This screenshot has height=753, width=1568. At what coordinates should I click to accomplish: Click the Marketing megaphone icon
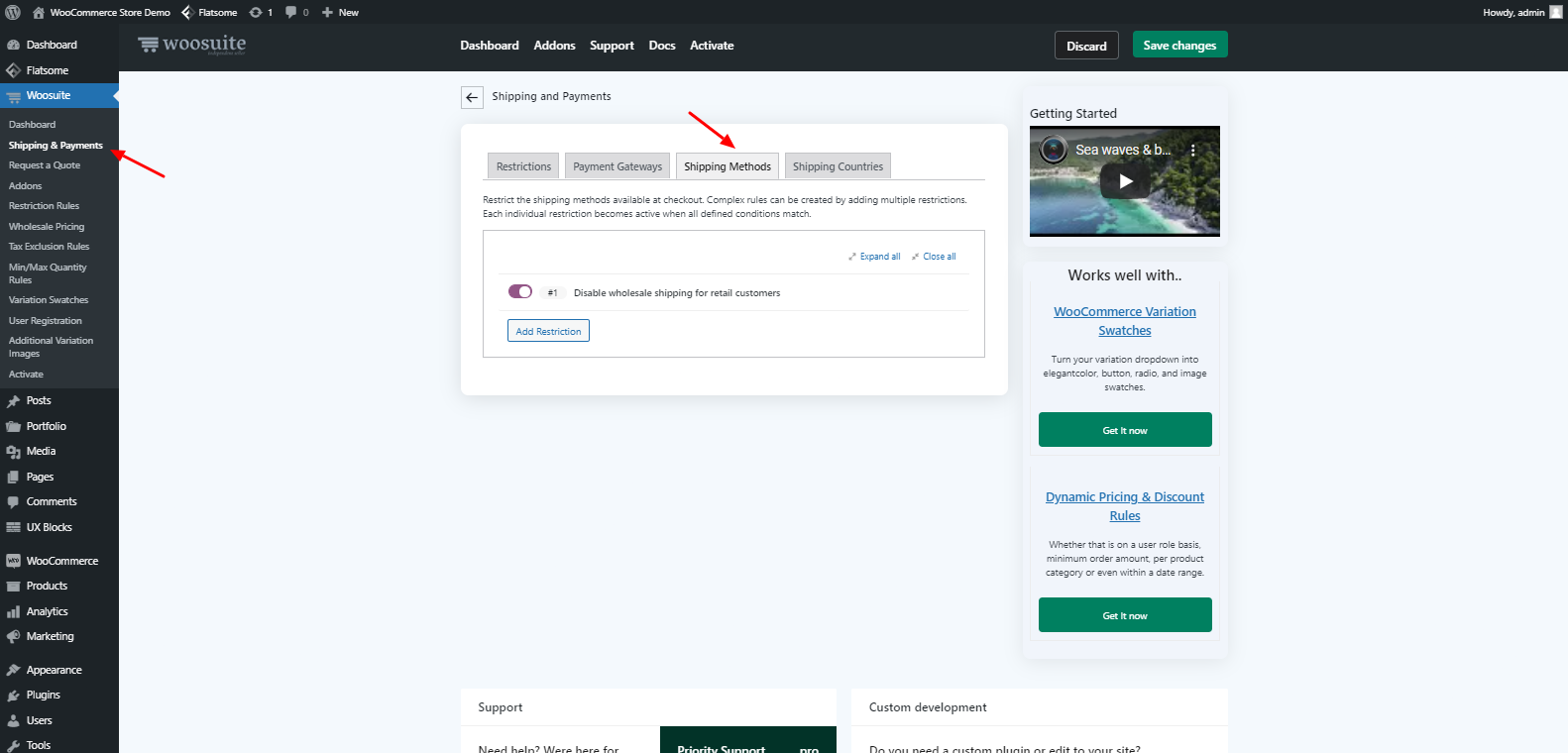coord(13,637)
